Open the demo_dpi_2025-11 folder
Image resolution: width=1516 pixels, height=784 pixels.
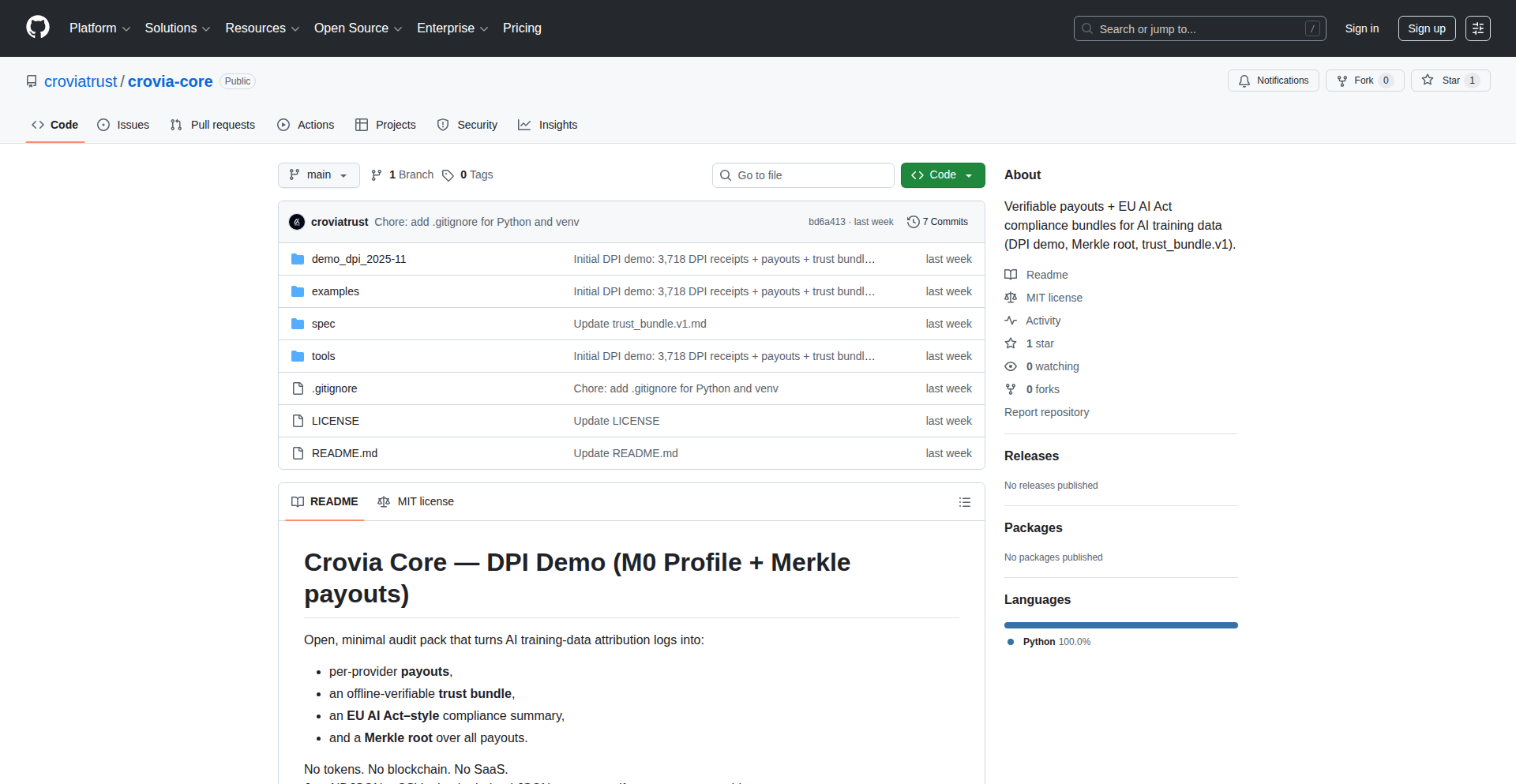[358, 259]
